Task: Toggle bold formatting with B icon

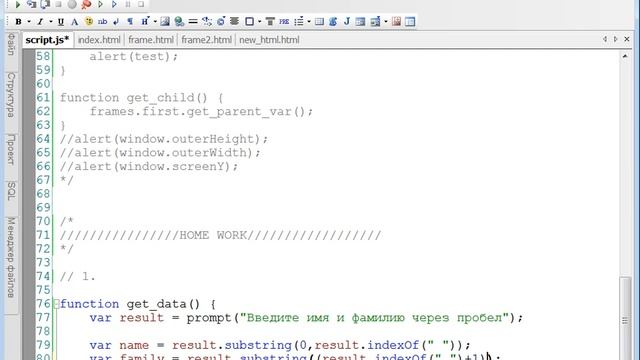Action: tap(18, 22)
